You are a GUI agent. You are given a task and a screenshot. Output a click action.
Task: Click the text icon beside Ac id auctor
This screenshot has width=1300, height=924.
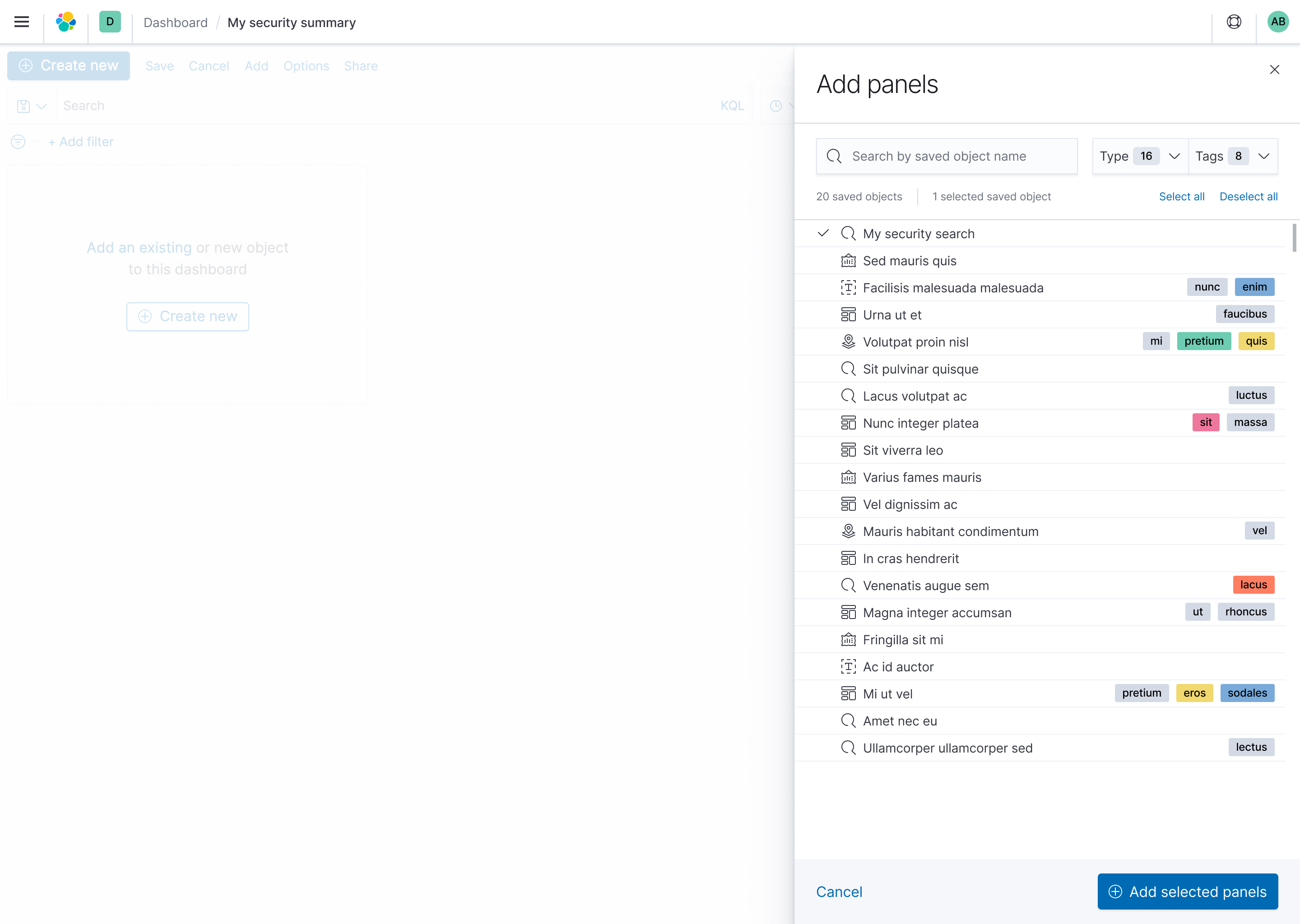pyautogui.click(x=848, y=667)
